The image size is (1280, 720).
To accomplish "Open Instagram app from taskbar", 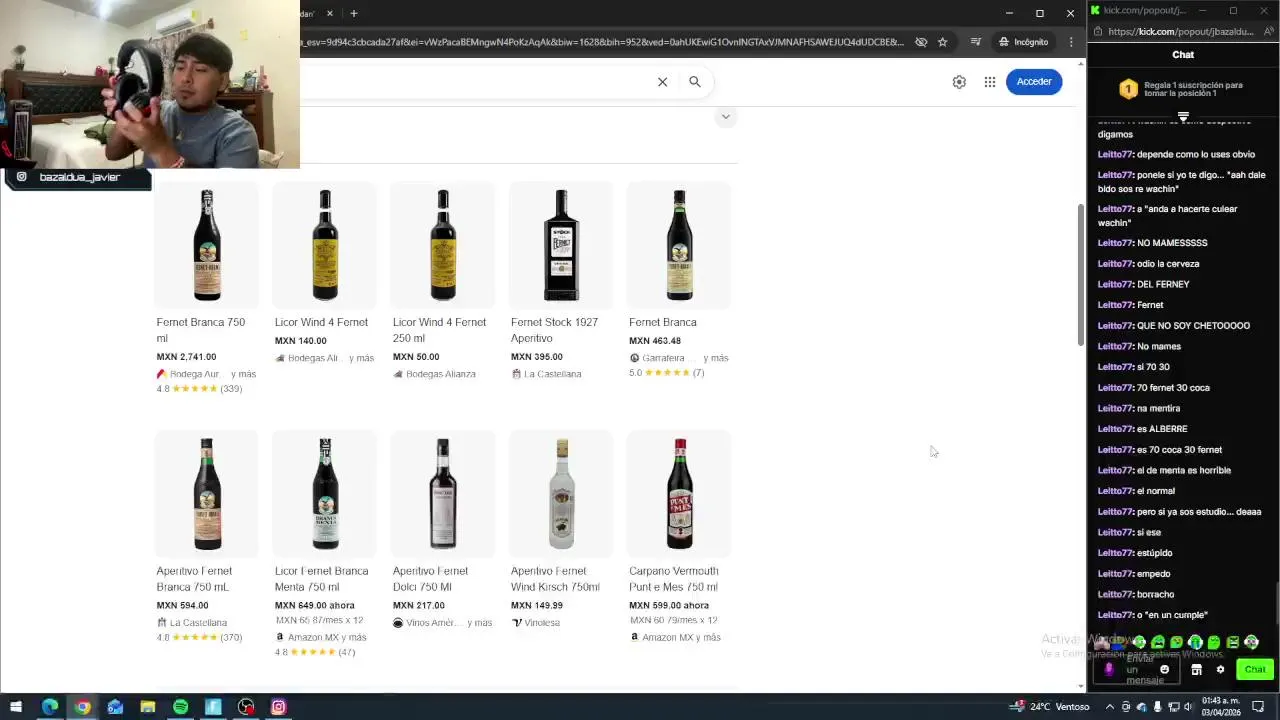I will click(279, 707).
